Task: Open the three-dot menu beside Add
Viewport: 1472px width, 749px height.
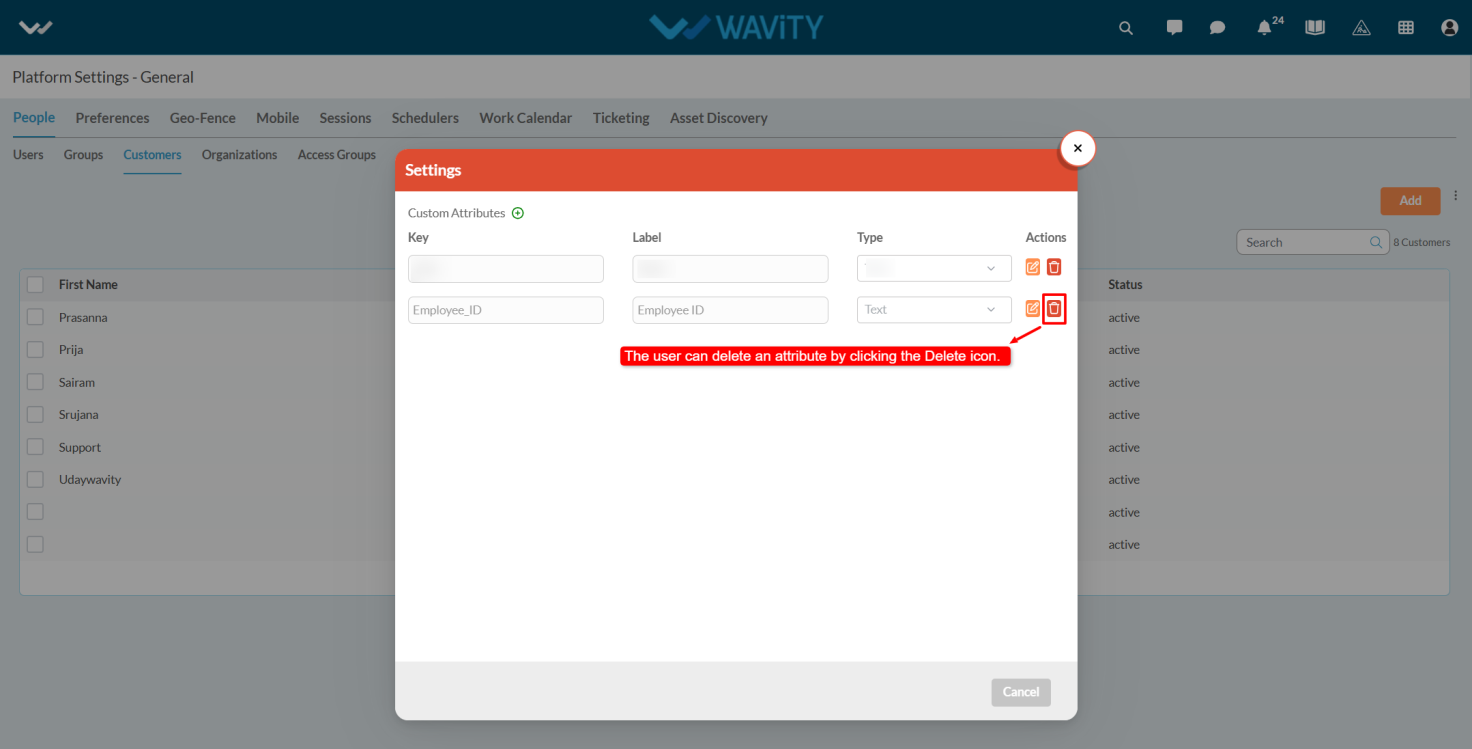Action: 1456,196
